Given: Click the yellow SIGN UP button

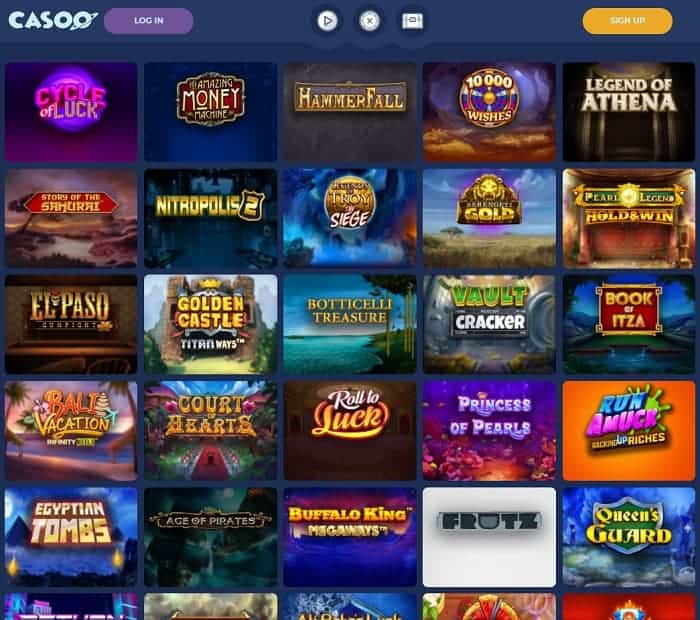Looking at the screenshot, I should pos(627,21).
